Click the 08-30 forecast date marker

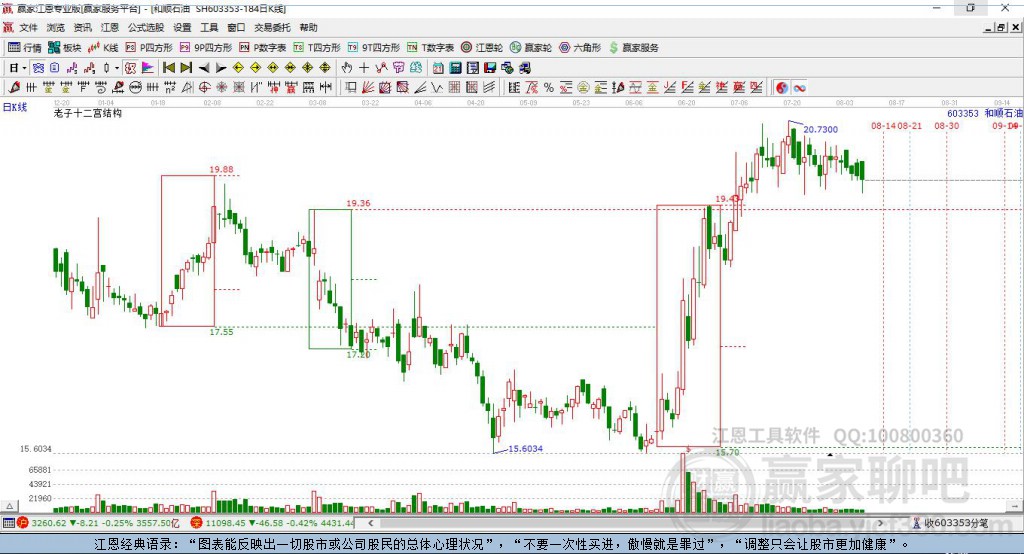[946, 125]
